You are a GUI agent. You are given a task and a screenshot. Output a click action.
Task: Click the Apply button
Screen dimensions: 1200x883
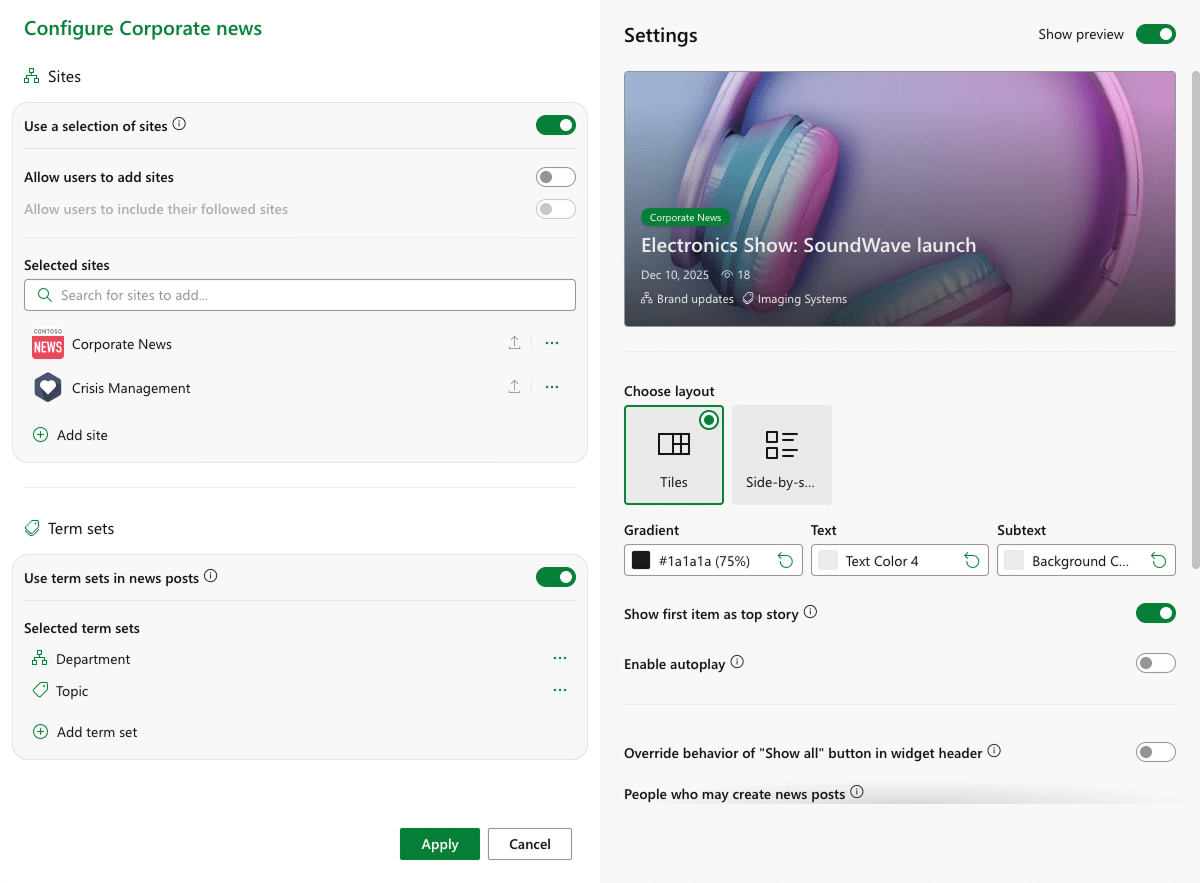439,844
